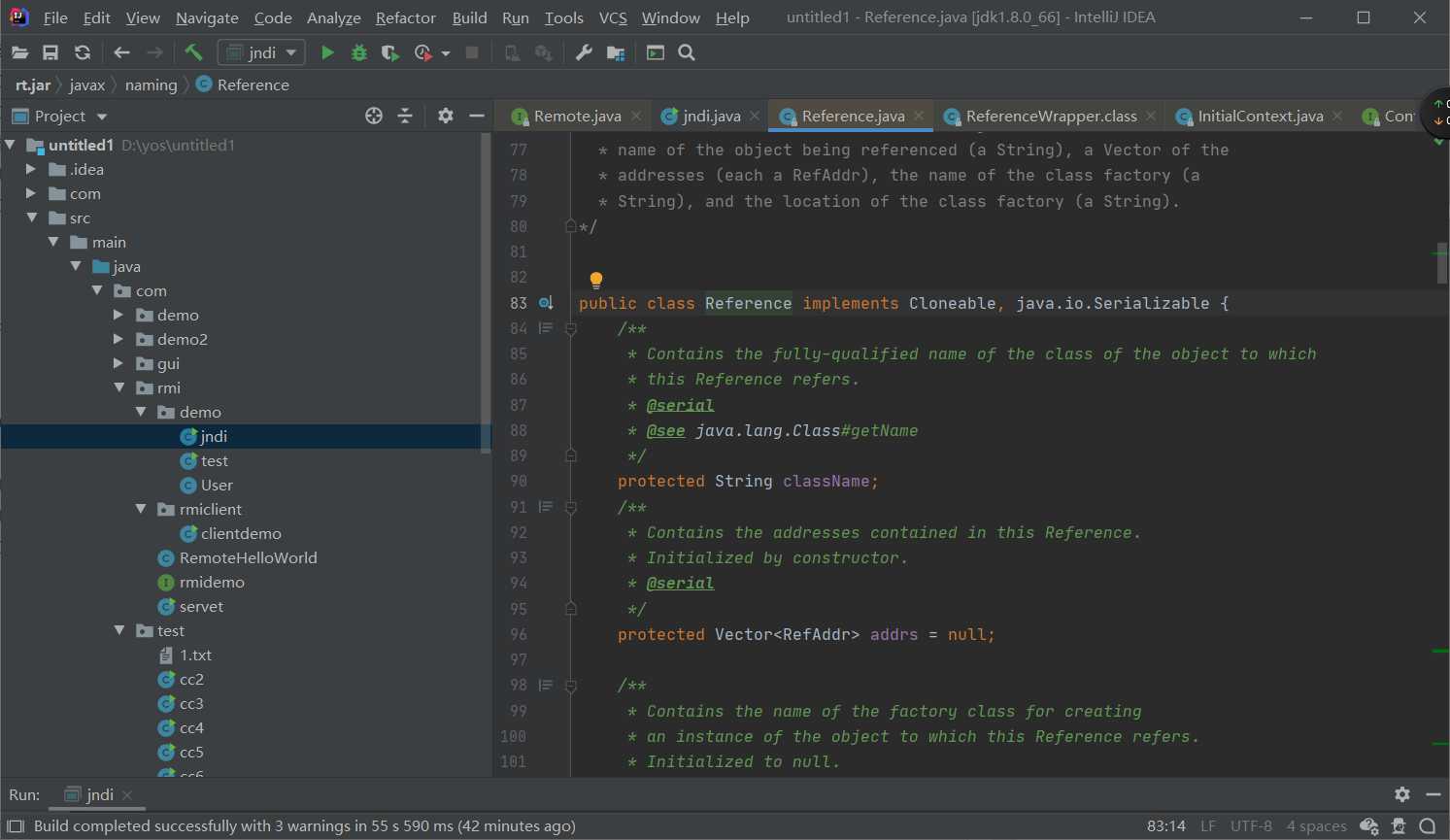The image size is (1450, 840).
Task: Open the Navigate menu
Action: click(207, 17)
